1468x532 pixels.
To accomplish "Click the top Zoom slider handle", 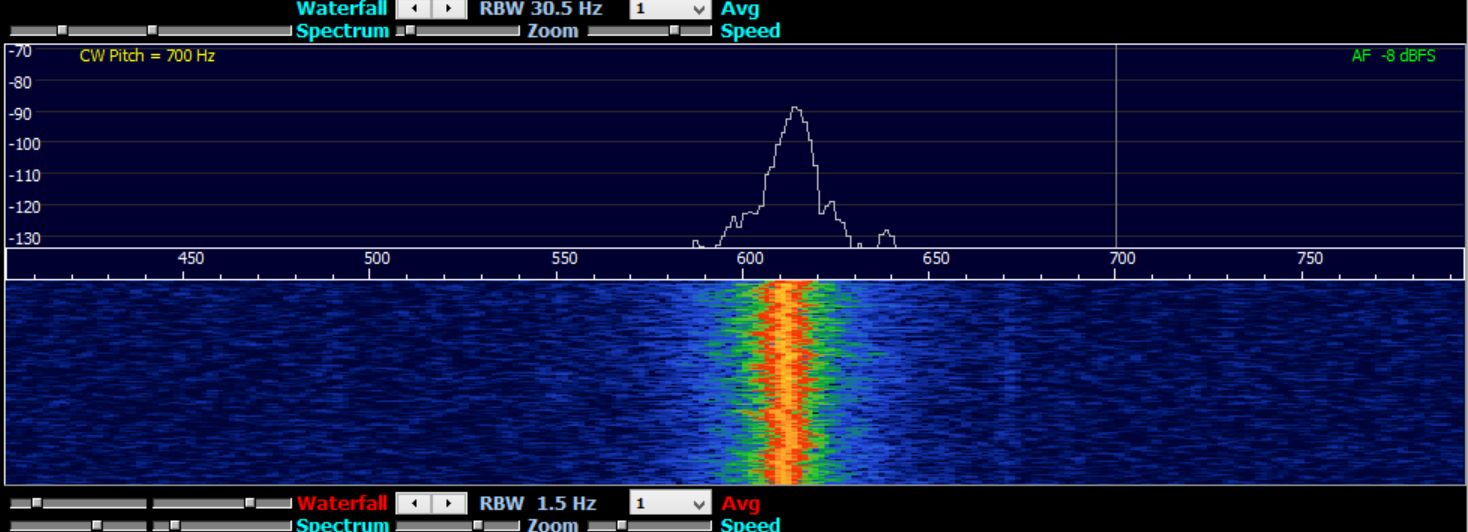I will click(409, 31).
